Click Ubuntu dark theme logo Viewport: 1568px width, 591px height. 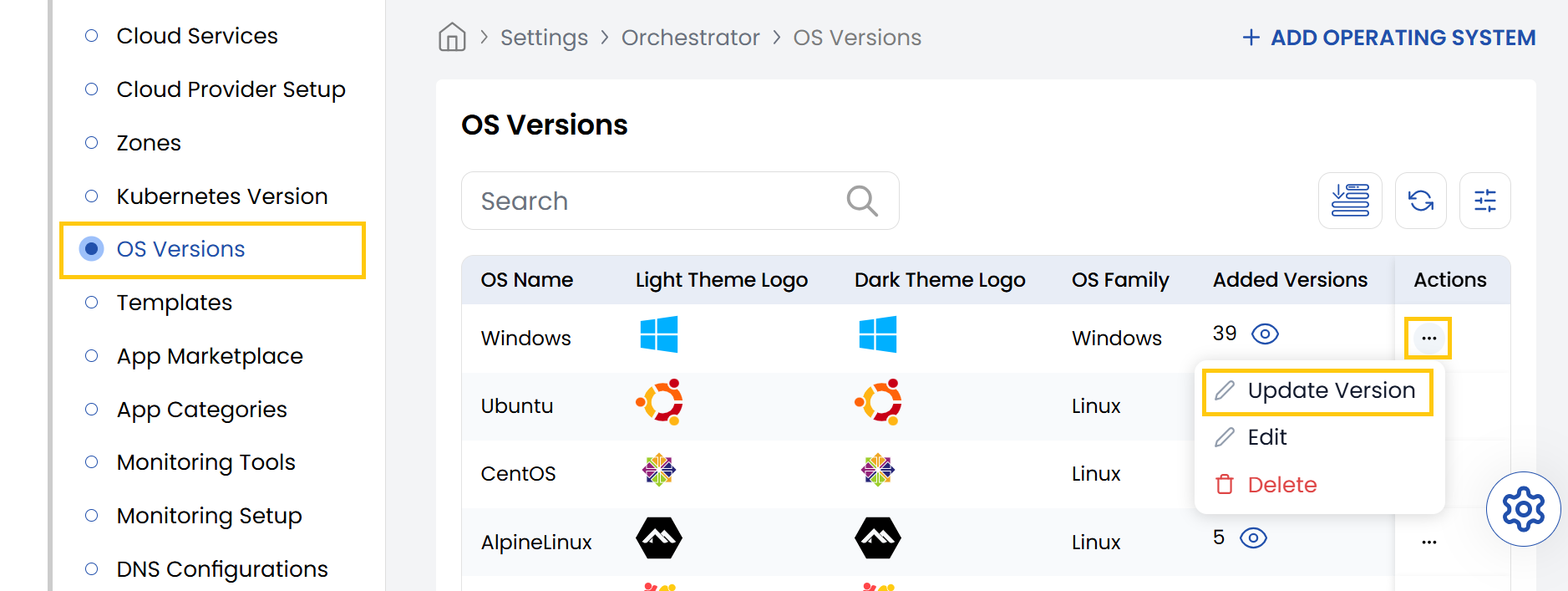point(879,402)
